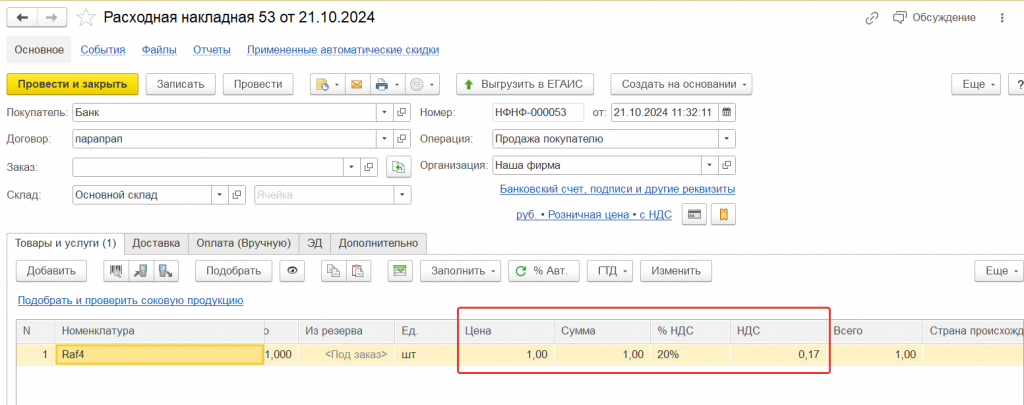Click the Записать button
The image size is (1024, 405).
click(180, 84)
